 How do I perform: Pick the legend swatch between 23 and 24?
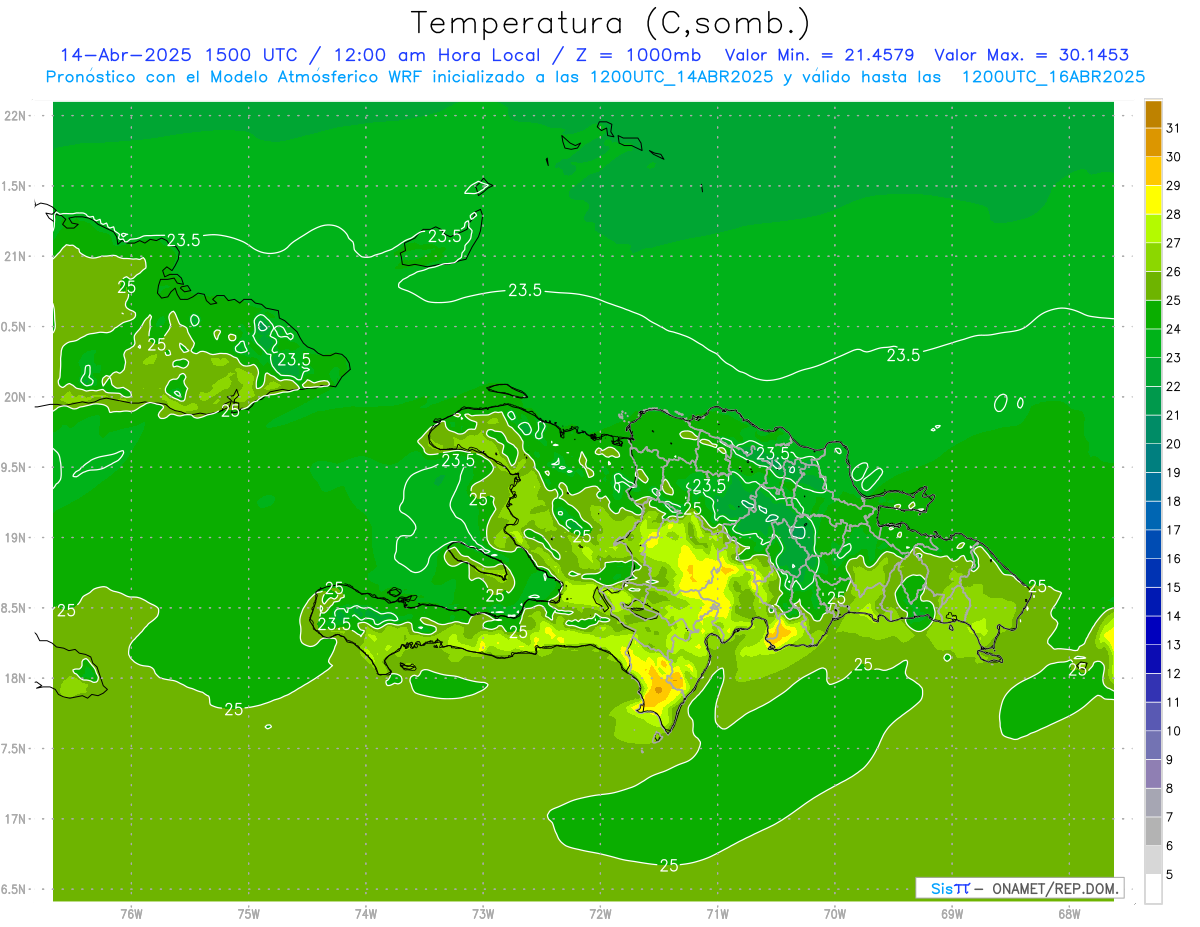tap(1153, 344)
